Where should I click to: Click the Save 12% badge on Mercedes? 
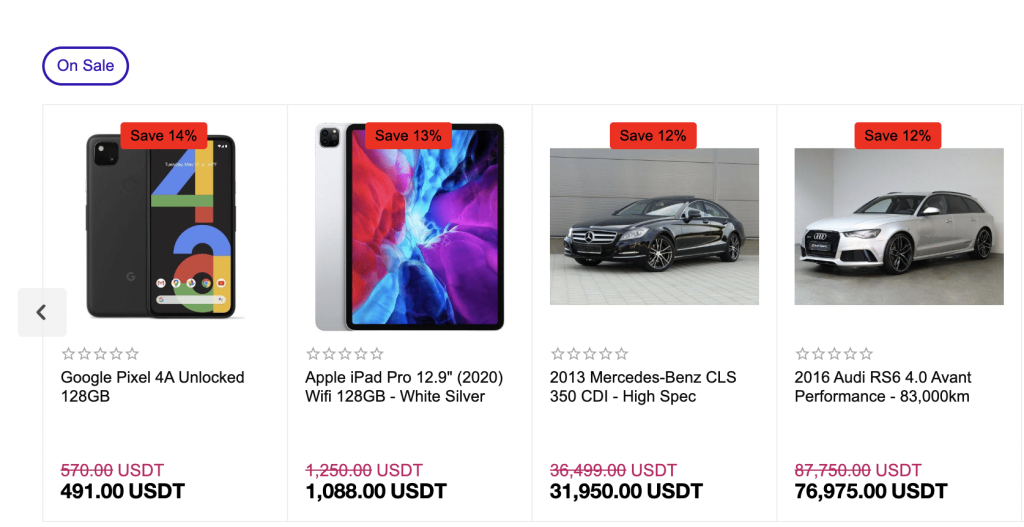(x=653, y=136)
